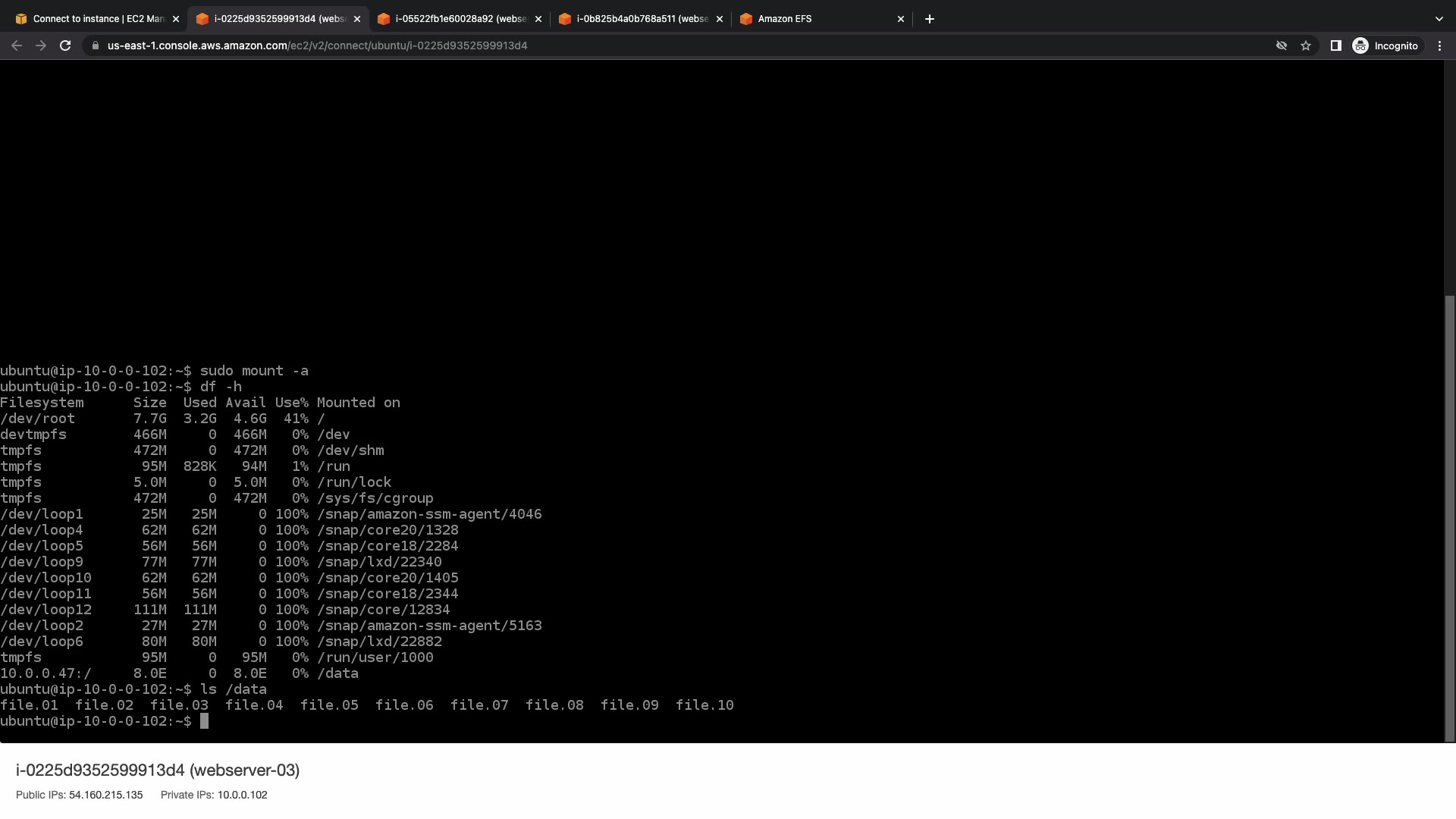Image resolution: width=1456 pixels, height=819 pixels.
Task: Open a new browser tab
Action: click(x=930, y=19)
